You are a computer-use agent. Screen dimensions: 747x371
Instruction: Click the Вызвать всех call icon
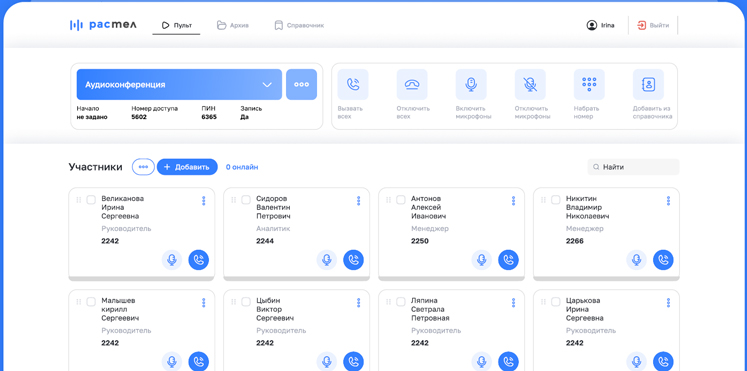click(353, 84)
